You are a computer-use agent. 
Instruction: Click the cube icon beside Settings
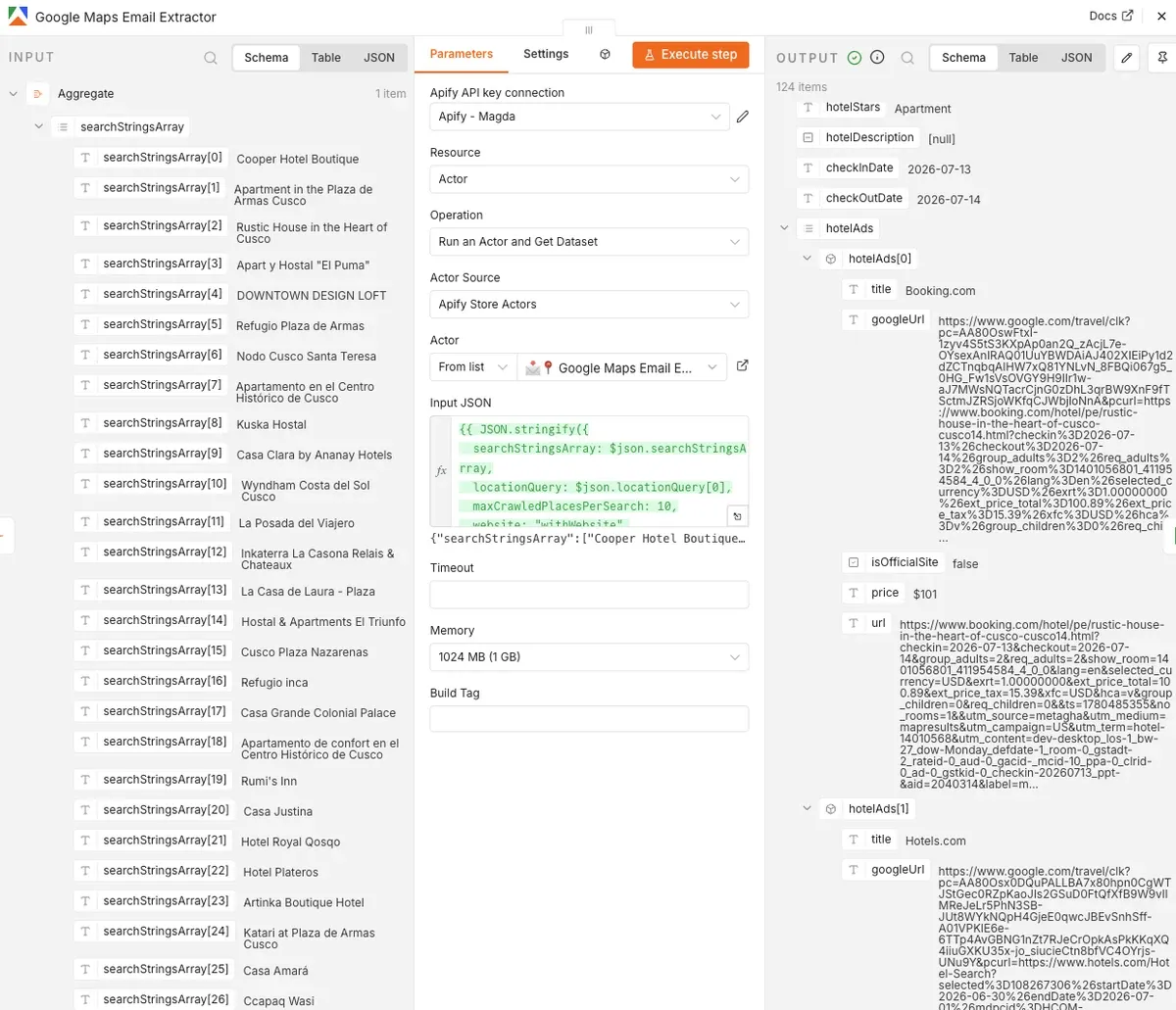pyautogui.click(x=605, y=55)
